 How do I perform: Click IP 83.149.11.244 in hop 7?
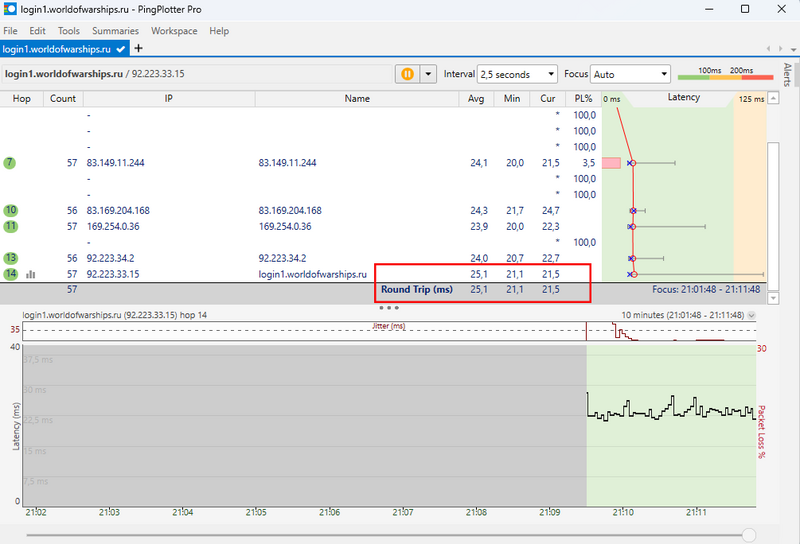pyautogui.click(x=115, y=163)
